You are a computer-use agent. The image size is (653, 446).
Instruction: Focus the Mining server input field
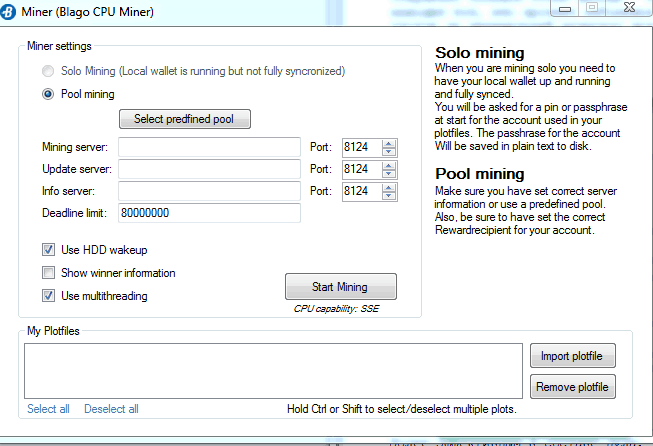pyautogui.click(x=209, y=147)
